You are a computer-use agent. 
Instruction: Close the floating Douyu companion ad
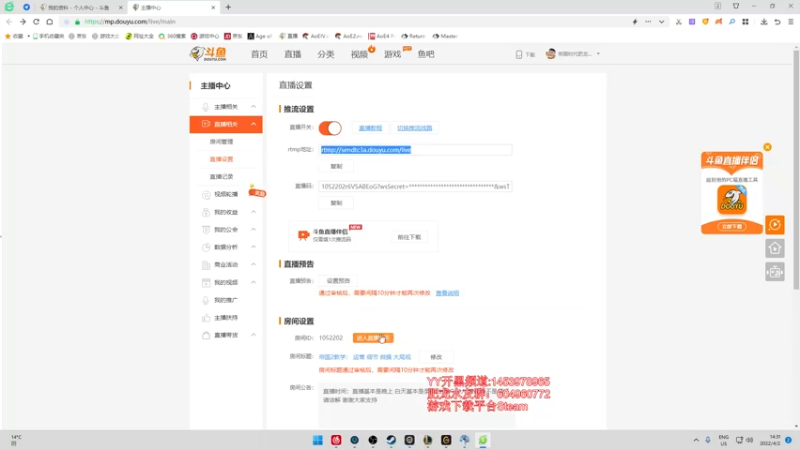(767, 147)
